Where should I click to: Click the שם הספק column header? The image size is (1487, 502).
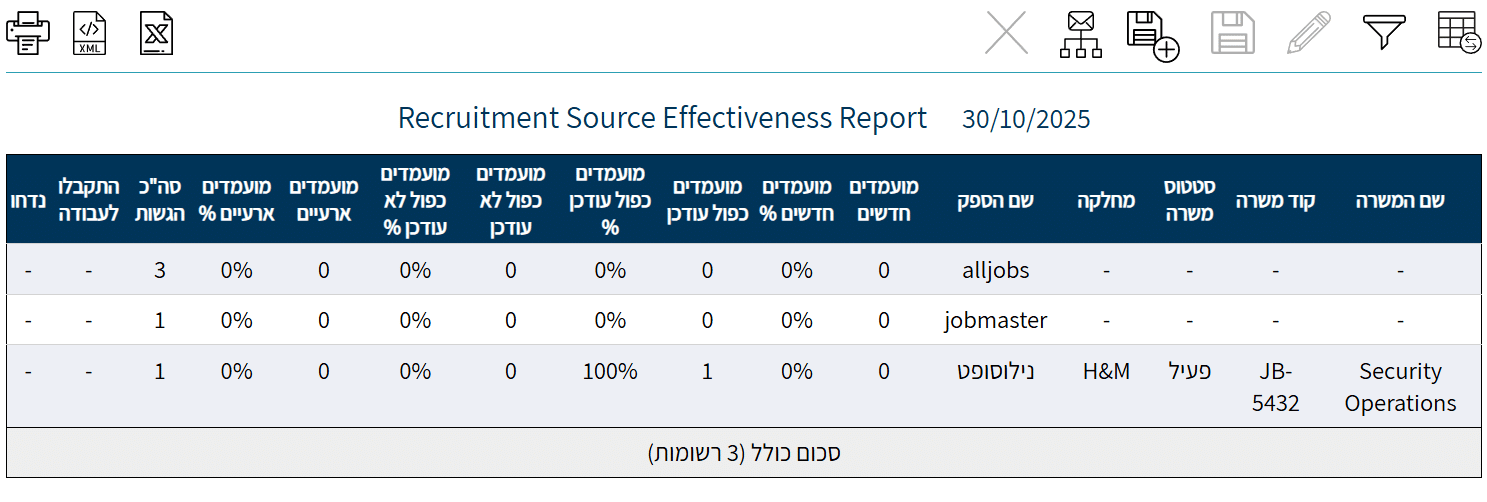pos(995,200)
